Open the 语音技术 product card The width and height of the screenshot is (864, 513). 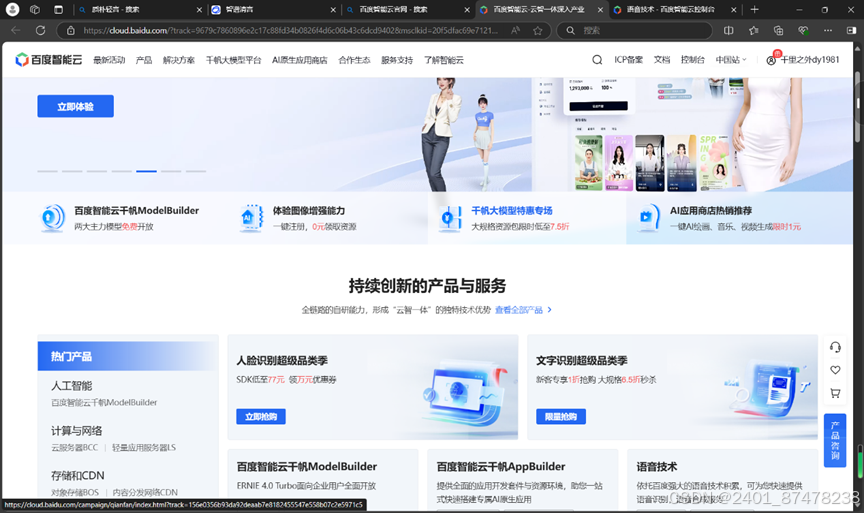point(722,479)
